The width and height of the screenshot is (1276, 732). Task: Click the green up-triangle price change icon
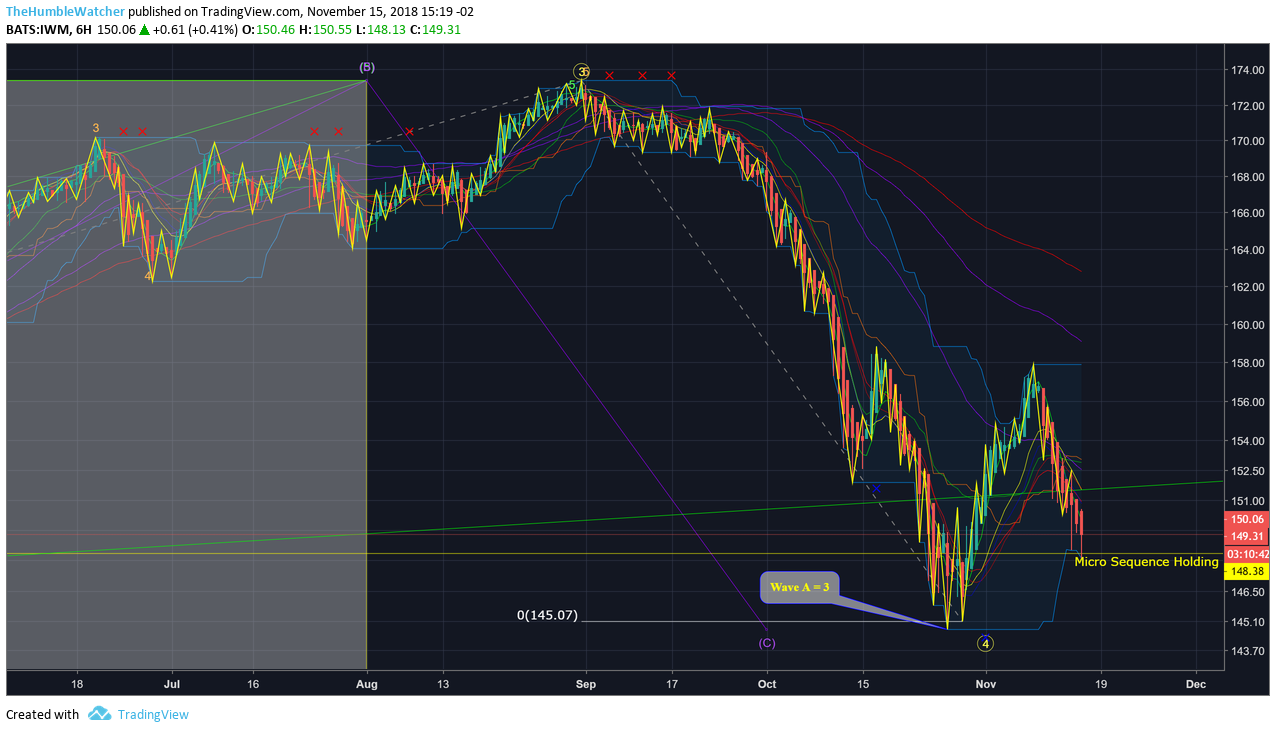pyautogui.click(x=144, y=29)
